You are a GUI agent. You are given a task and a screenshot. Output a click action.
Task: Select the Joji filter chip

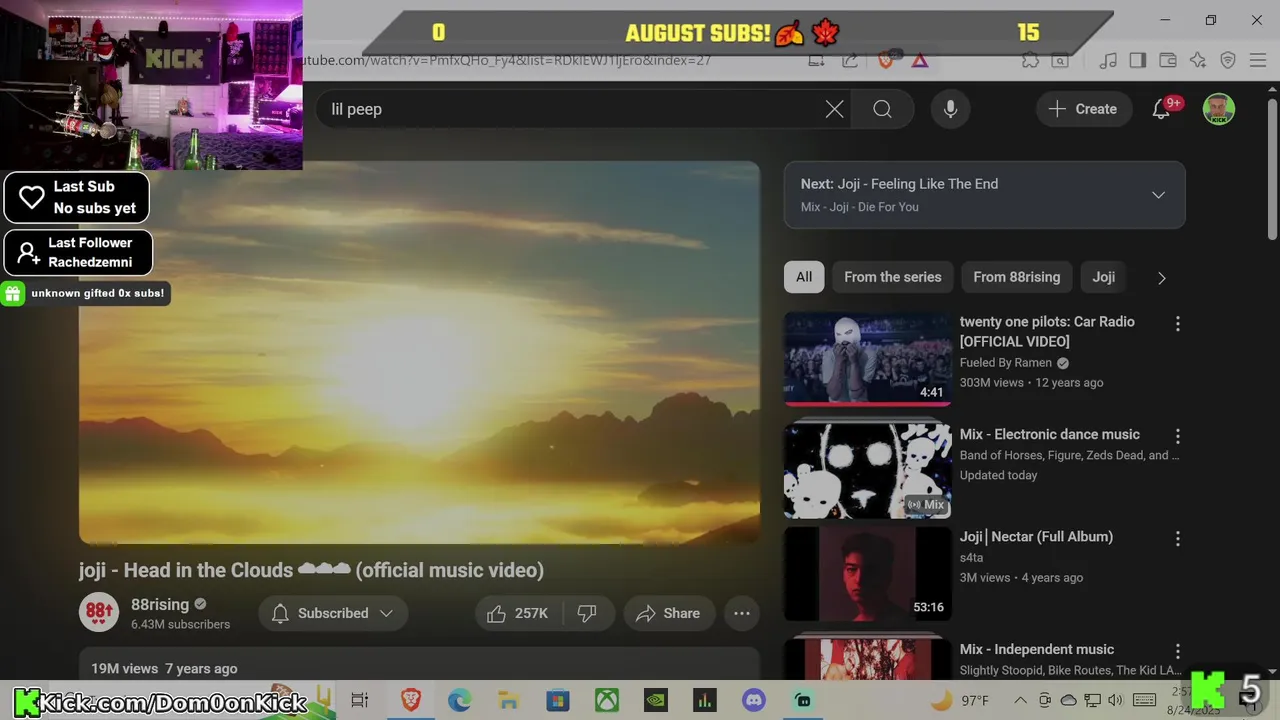pyautogui.click(x=1103, y=277)
